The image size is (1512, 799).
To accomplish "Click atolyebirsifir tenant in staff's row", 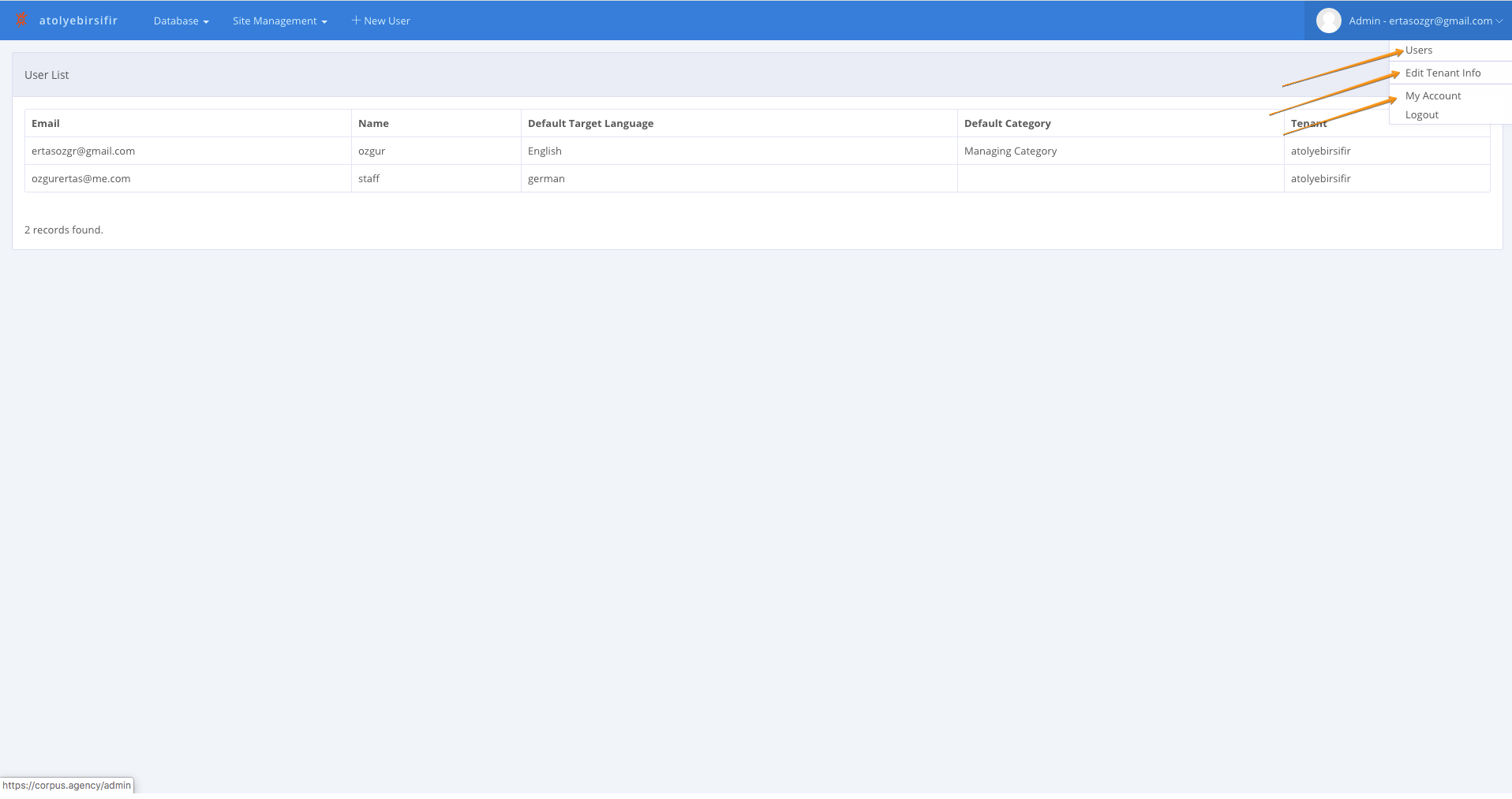I will point(1387,178).
